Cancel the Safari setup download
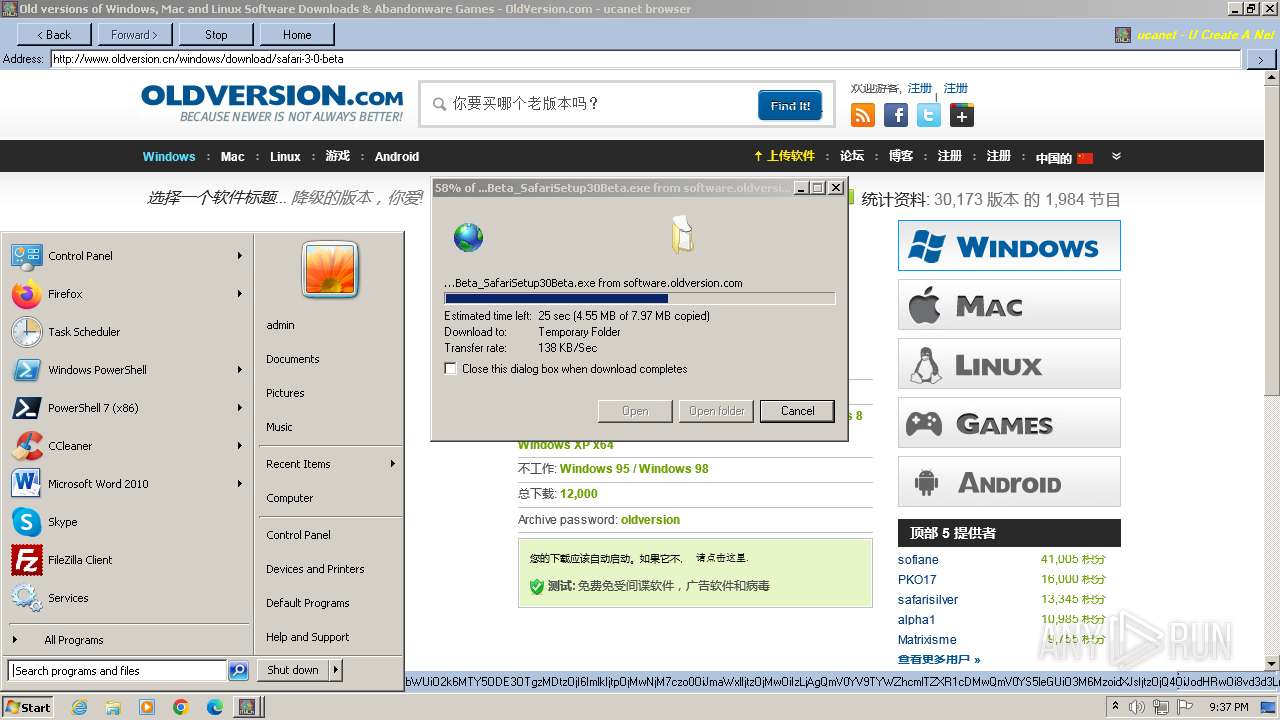Image resolution: width=1280 pixels, height=720 pixels. pos(797,411)
